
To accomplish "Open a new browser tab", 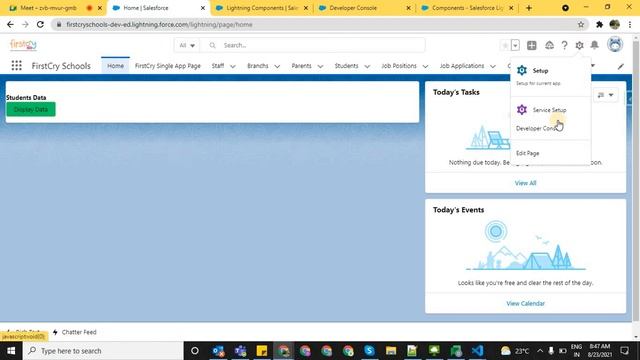I will 529,8.
